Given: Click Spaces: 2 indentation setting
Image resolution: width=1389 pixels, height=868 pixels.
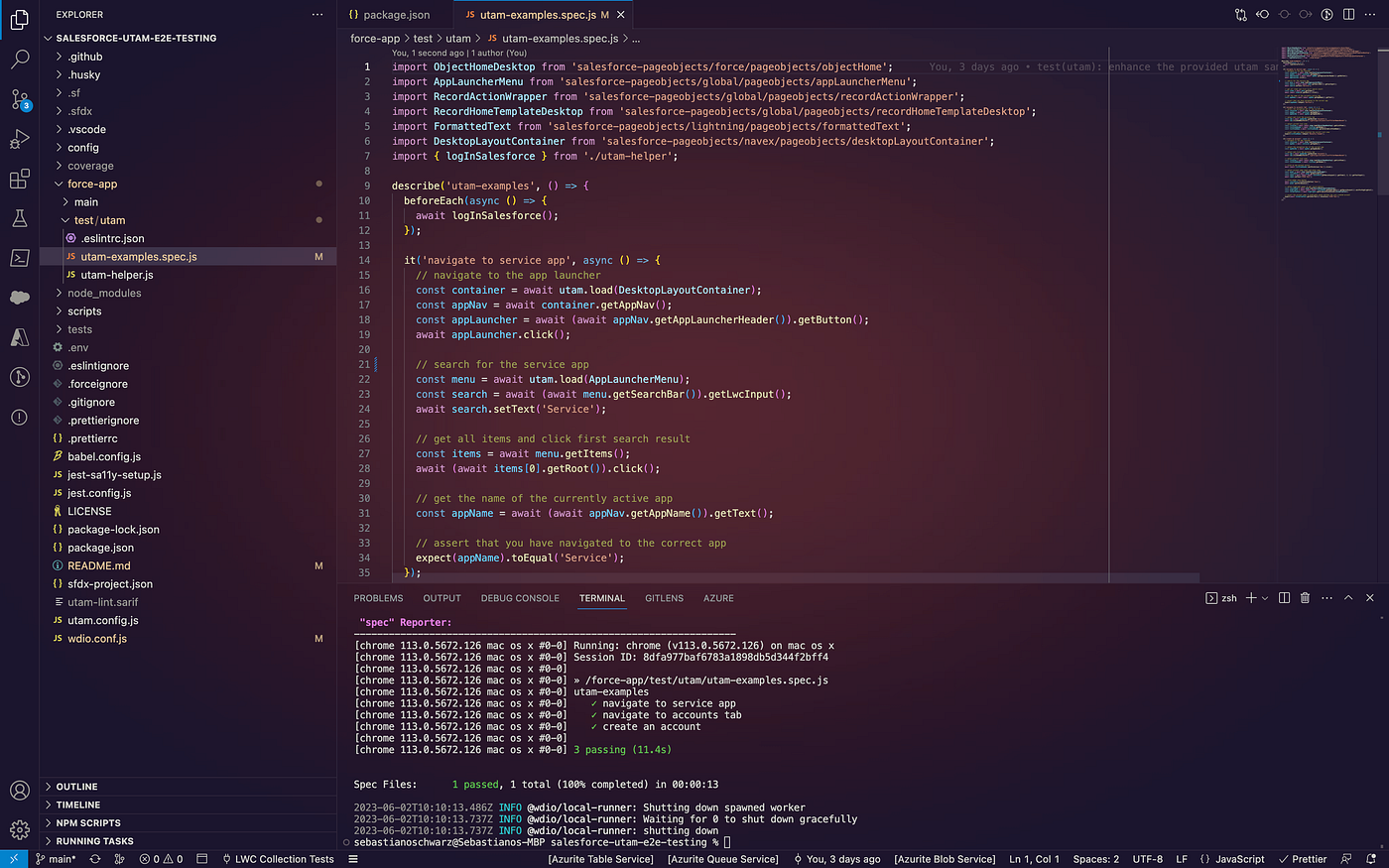Looking at the screenshot, I should pyautogui.click(x=1095, y=859).
